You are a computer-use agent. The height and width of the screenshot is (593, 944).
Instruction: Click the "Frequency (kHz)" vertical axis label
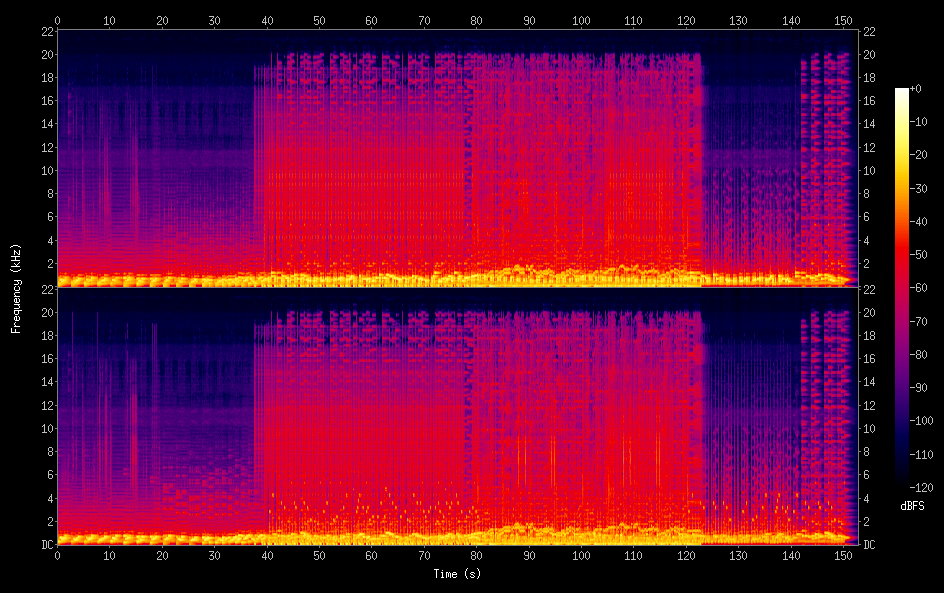16,287
